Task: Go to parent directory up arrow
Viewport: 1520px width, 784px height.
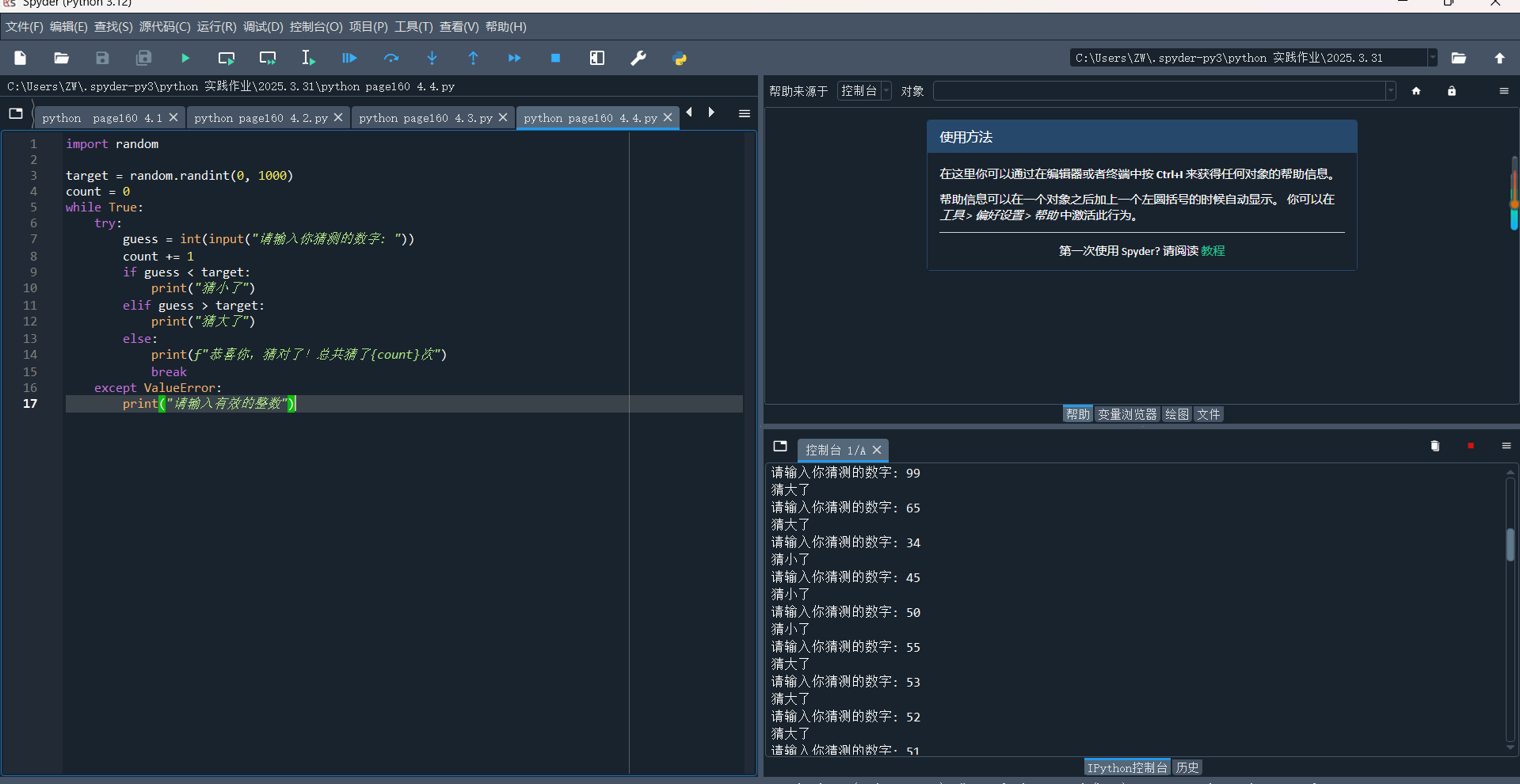Action: 1499,58
